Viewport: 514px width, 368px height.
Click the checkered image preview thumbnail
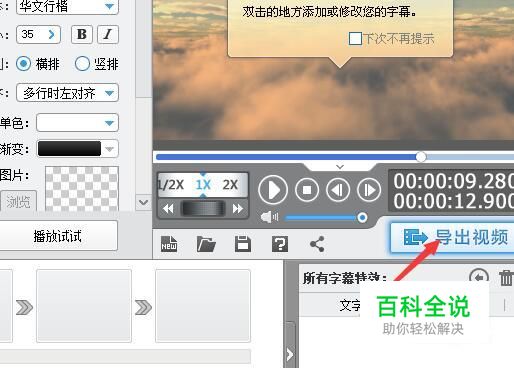pyautogui.click(x=82, y=189)
